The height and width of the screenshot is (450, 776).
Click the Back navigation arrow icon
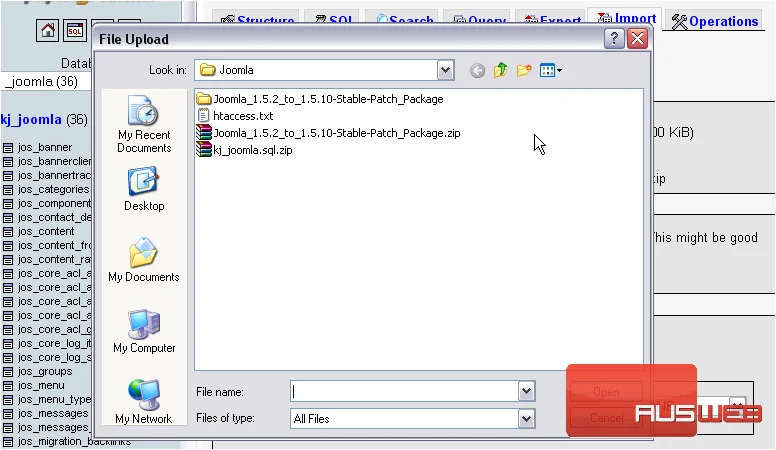[478, 71]
